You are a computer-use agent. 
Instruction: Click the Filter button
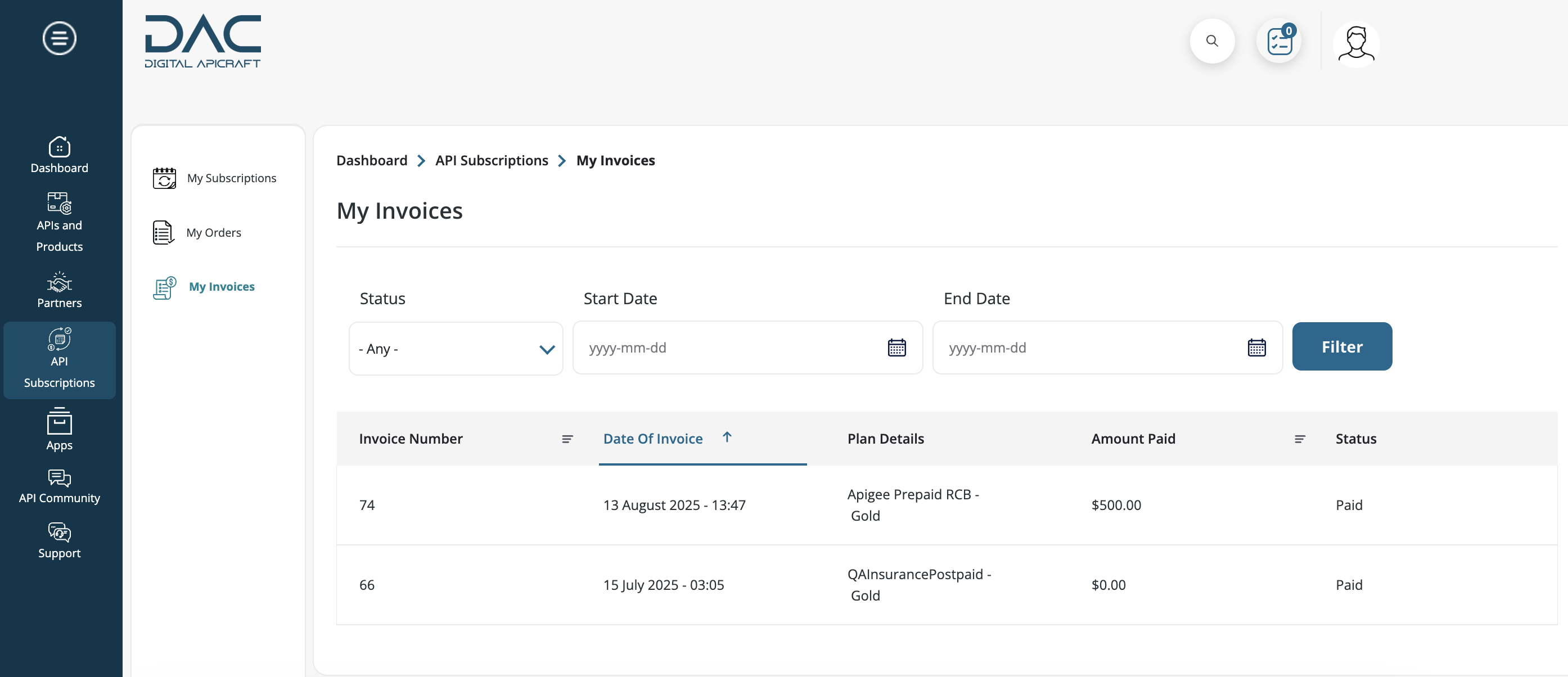[x=1341, y=346]
